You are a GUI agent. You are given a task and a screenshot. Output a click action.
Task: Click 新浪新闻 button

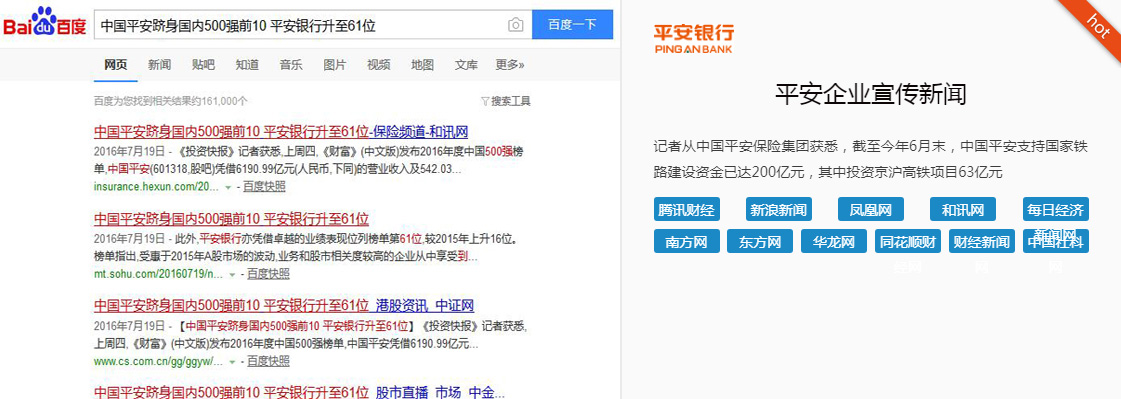tap(779, 210)
